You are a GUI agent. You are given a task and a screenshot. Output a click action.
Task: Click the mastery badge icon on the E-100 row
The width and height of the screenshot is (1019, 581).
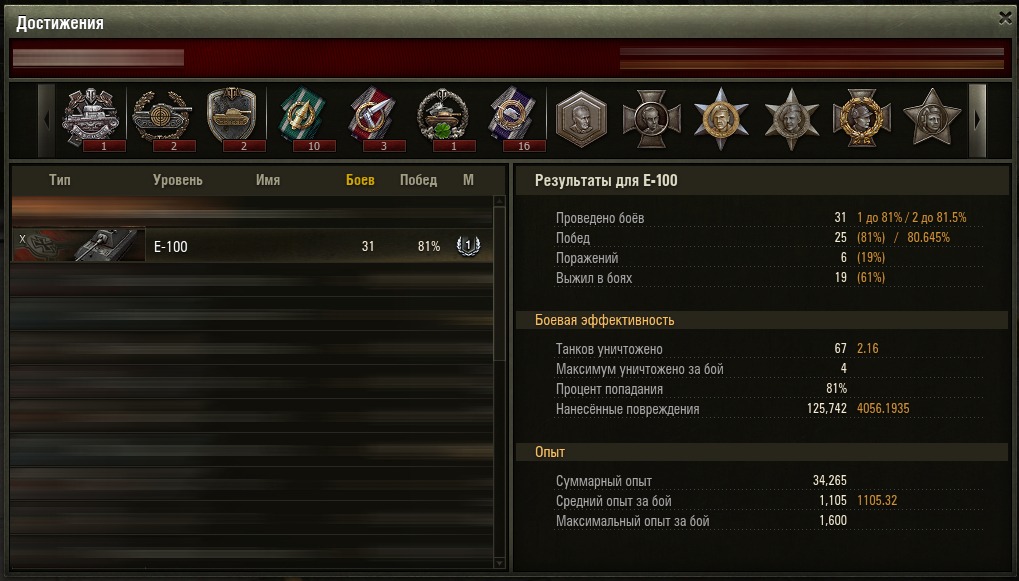coord(468,246)
